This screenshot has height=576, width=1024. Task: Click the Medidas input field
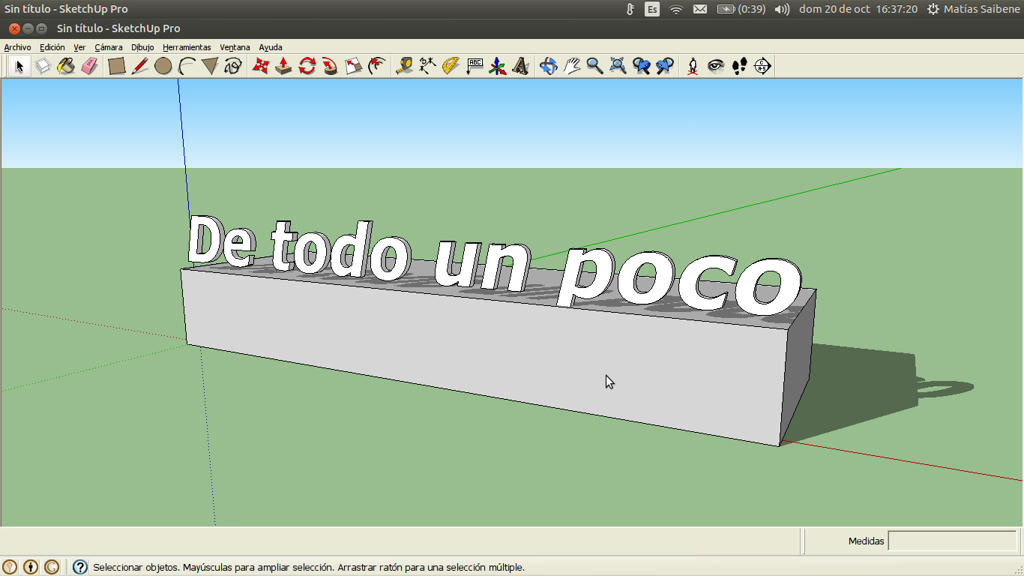pos(953,541)
